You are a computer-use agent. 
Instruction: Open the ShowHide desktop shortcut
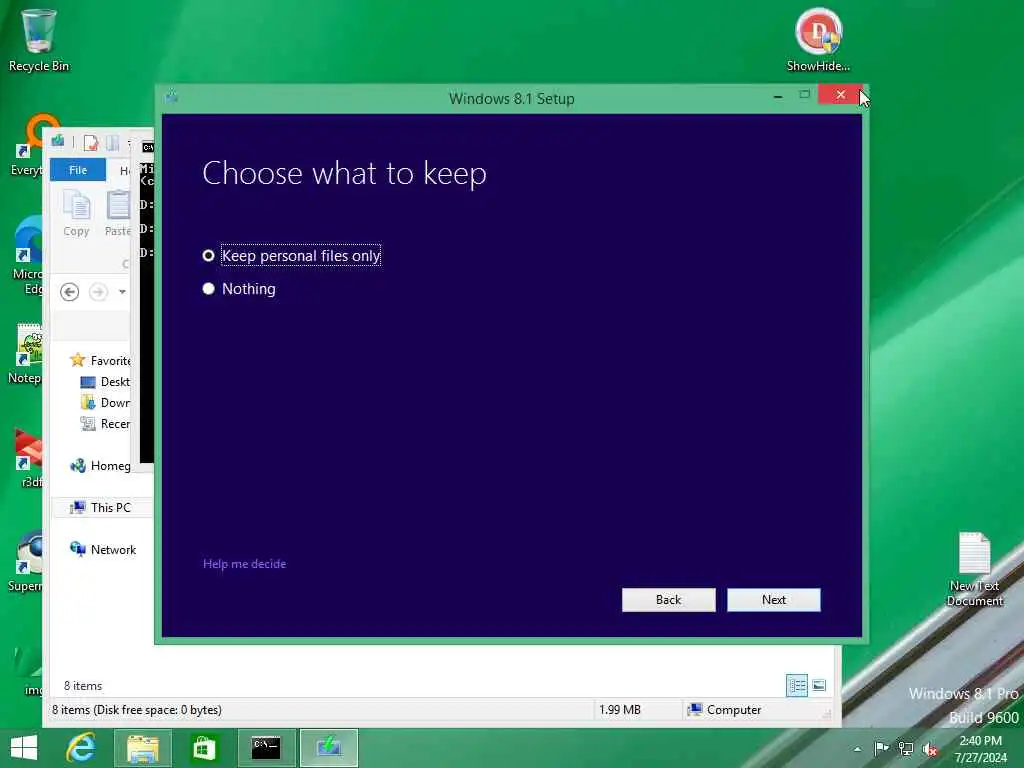pos(818,40)
